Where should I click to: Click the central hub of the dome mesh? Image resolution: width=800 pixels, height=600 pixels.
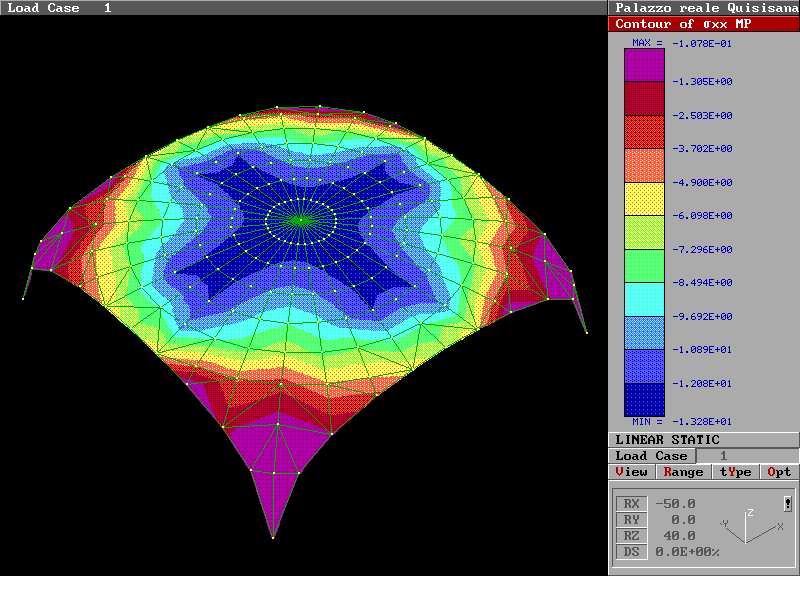(x=299, y=219)
